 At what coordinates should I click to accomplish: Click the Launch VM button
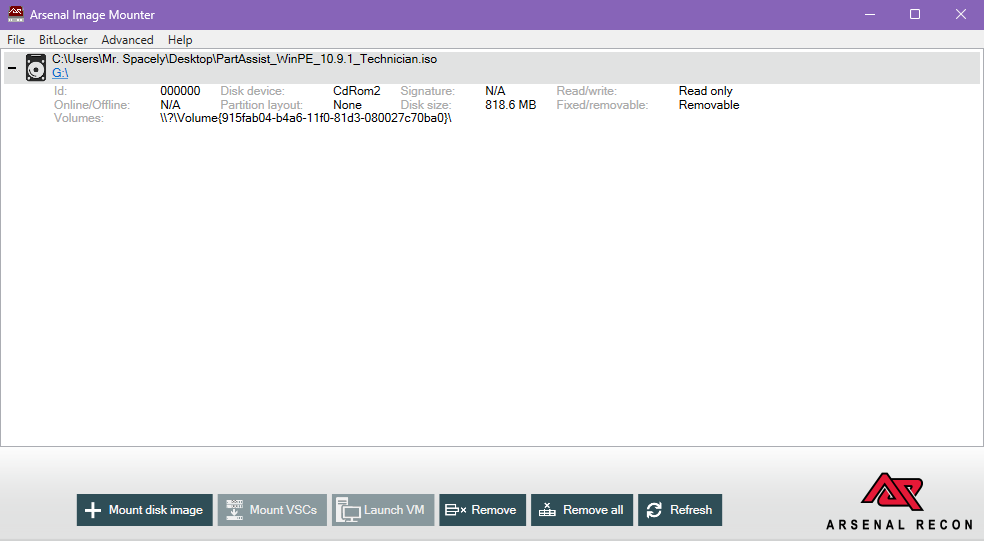383,510
